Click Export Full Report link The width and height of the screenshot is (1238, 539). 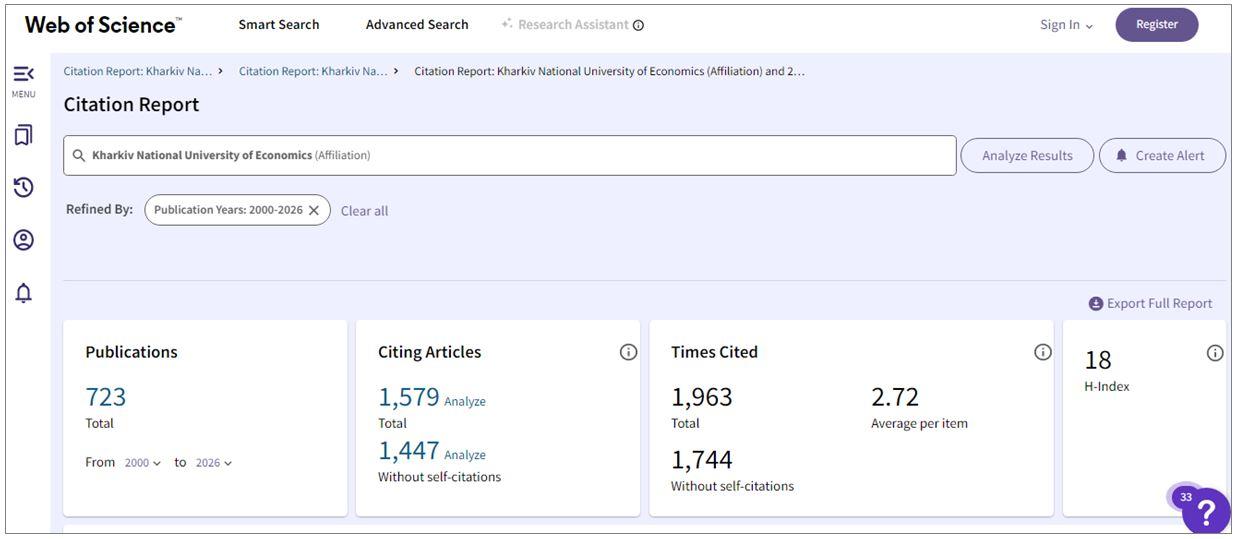click(x=1150, y=303)
